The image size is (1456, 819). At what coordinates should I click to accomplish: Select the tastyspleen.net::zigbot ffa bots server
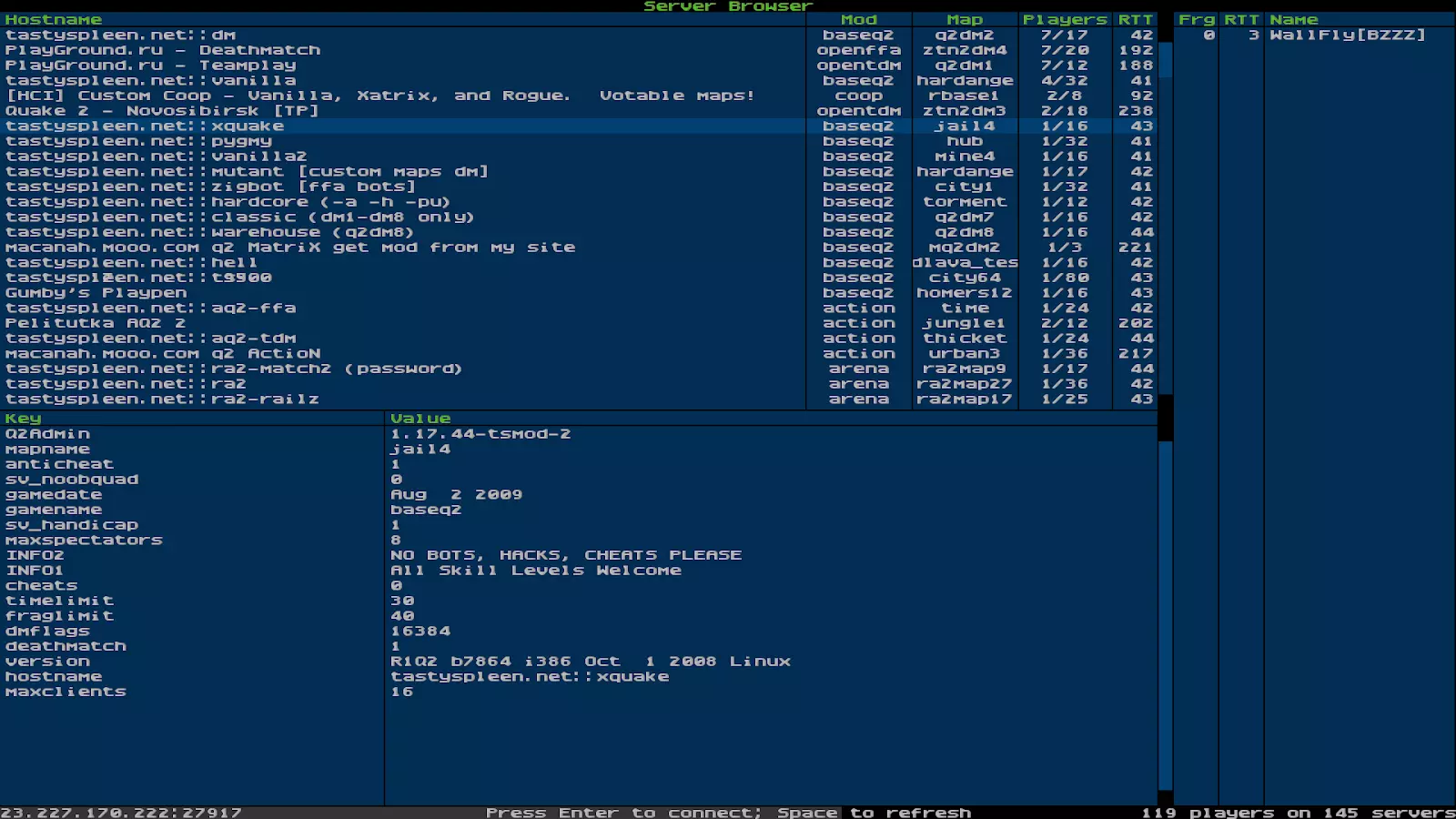coord(579,187)
